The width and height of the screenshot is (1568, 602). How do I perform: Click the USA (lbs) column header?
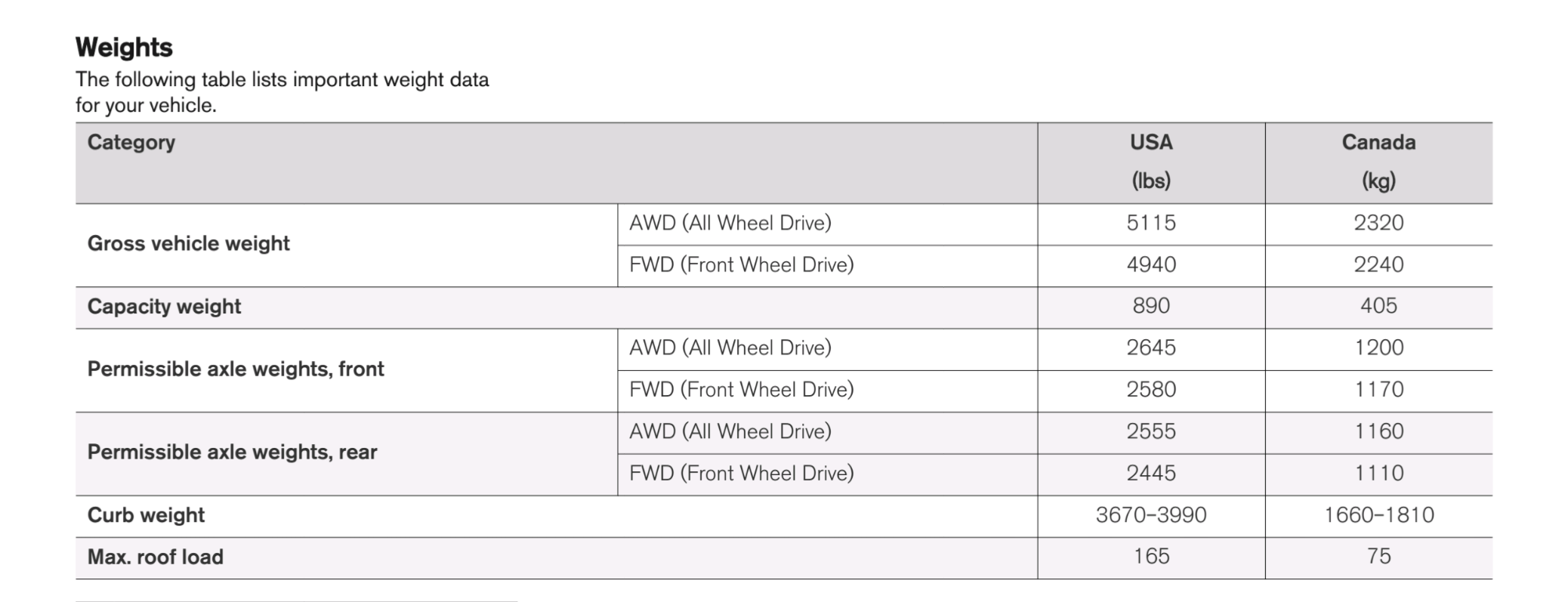[x=1150, y=161]
